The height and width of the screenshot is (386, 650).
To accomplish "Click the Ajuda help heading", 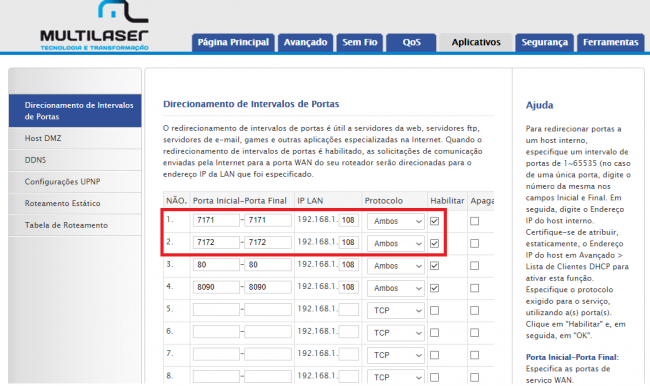I will click(x=539, y=105).
